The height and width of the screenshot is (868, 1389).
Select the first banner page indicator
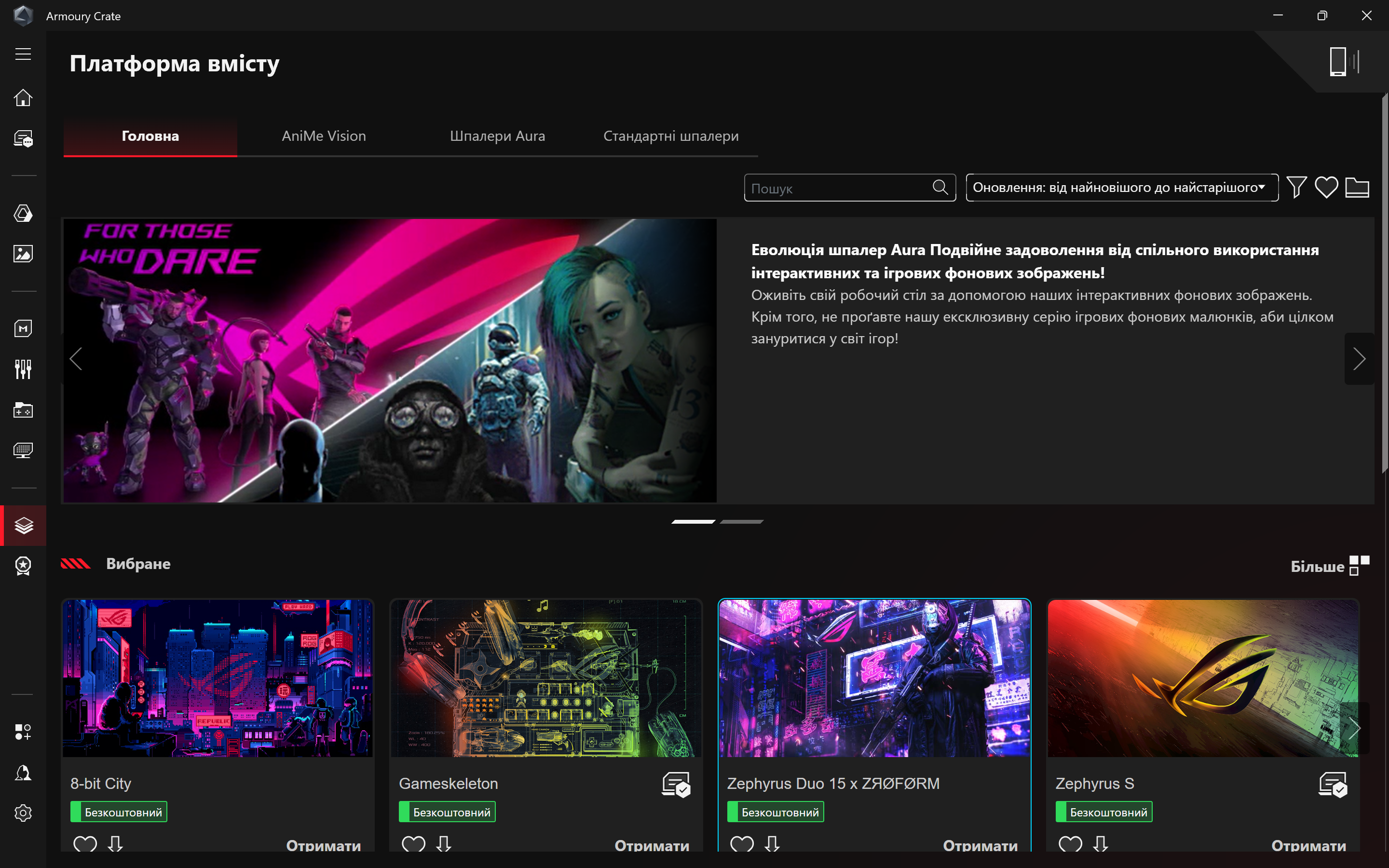(694, 521)
